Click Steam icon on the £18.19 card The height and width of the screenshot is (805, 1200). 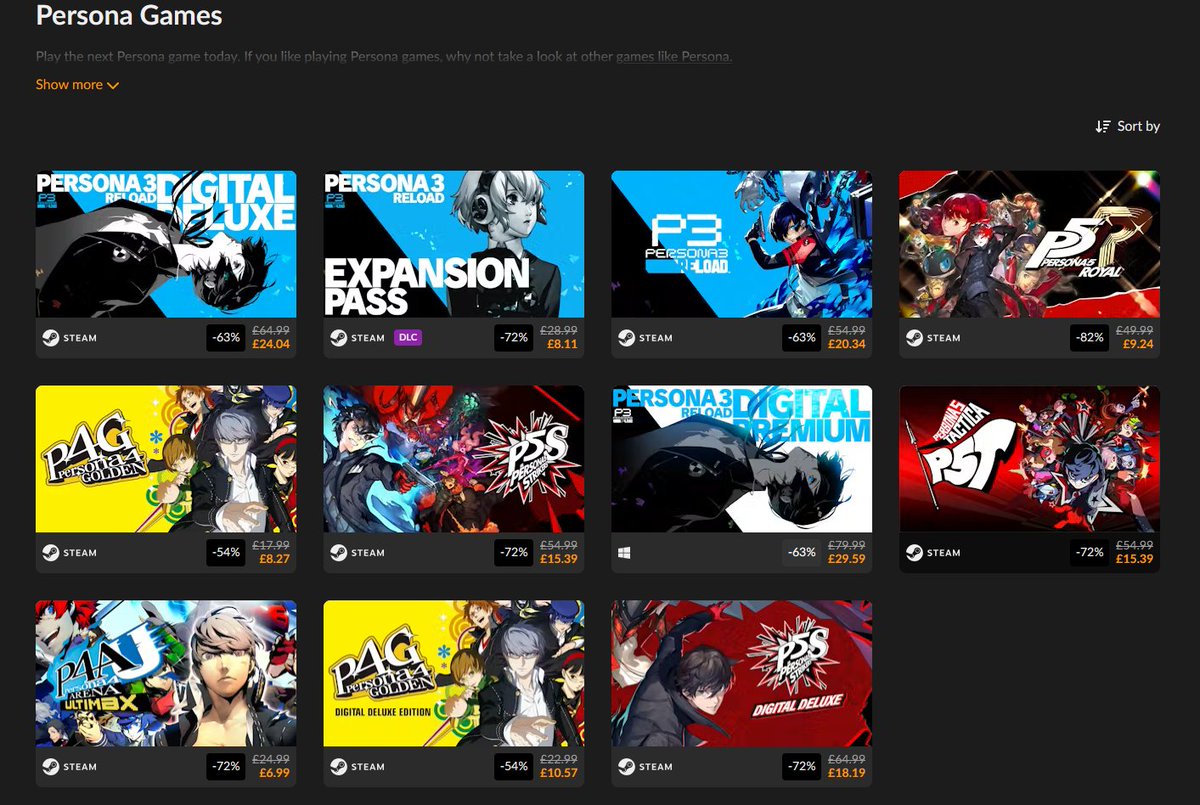click(626, 767)
